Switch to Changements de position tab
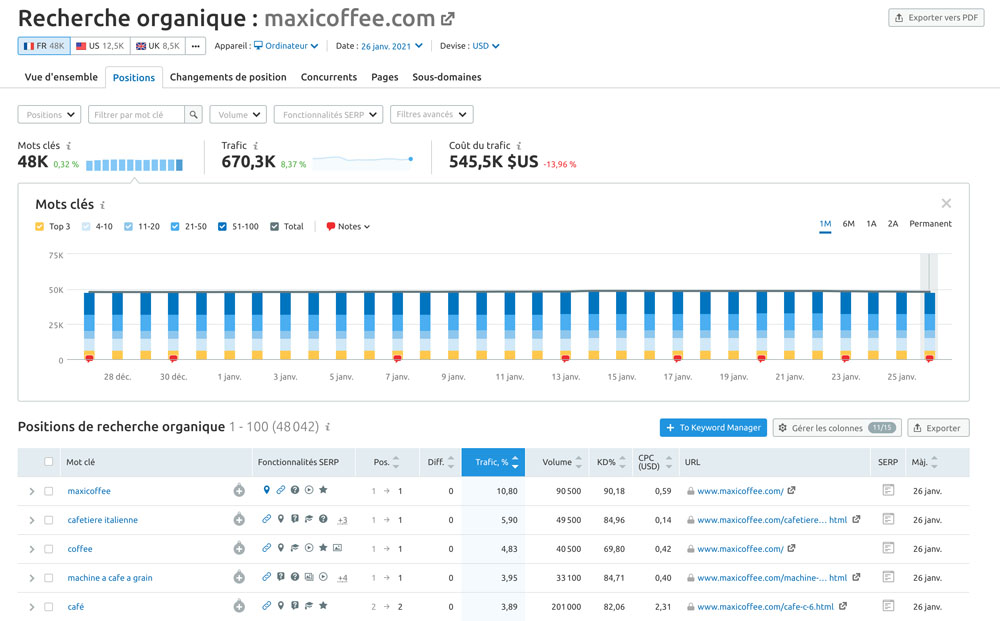 click(228, 77)
